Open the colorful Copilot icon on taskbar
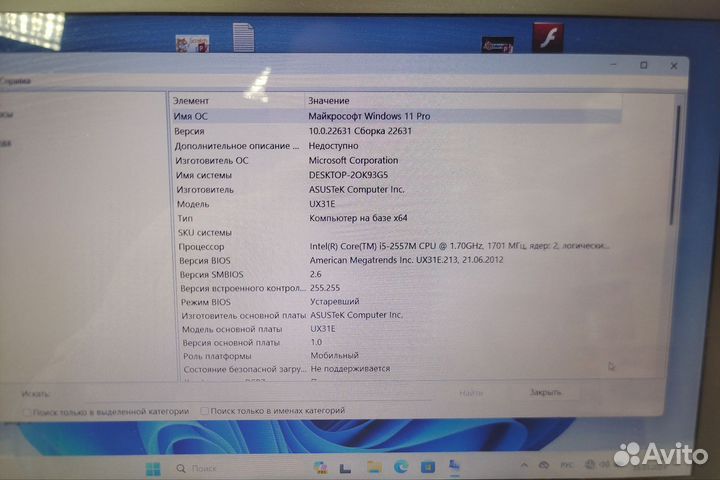This screenshot has height=480, width=720. point(320,468)
